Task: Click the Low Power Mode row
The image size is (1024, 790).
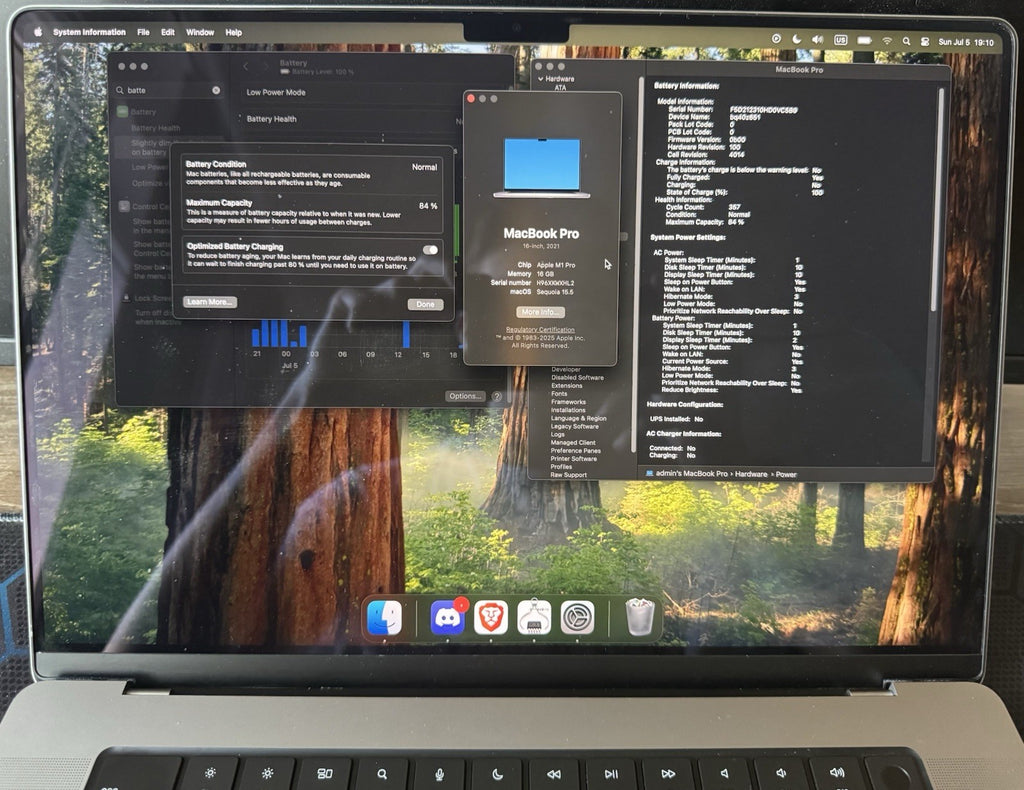Action: click(353, 93)
